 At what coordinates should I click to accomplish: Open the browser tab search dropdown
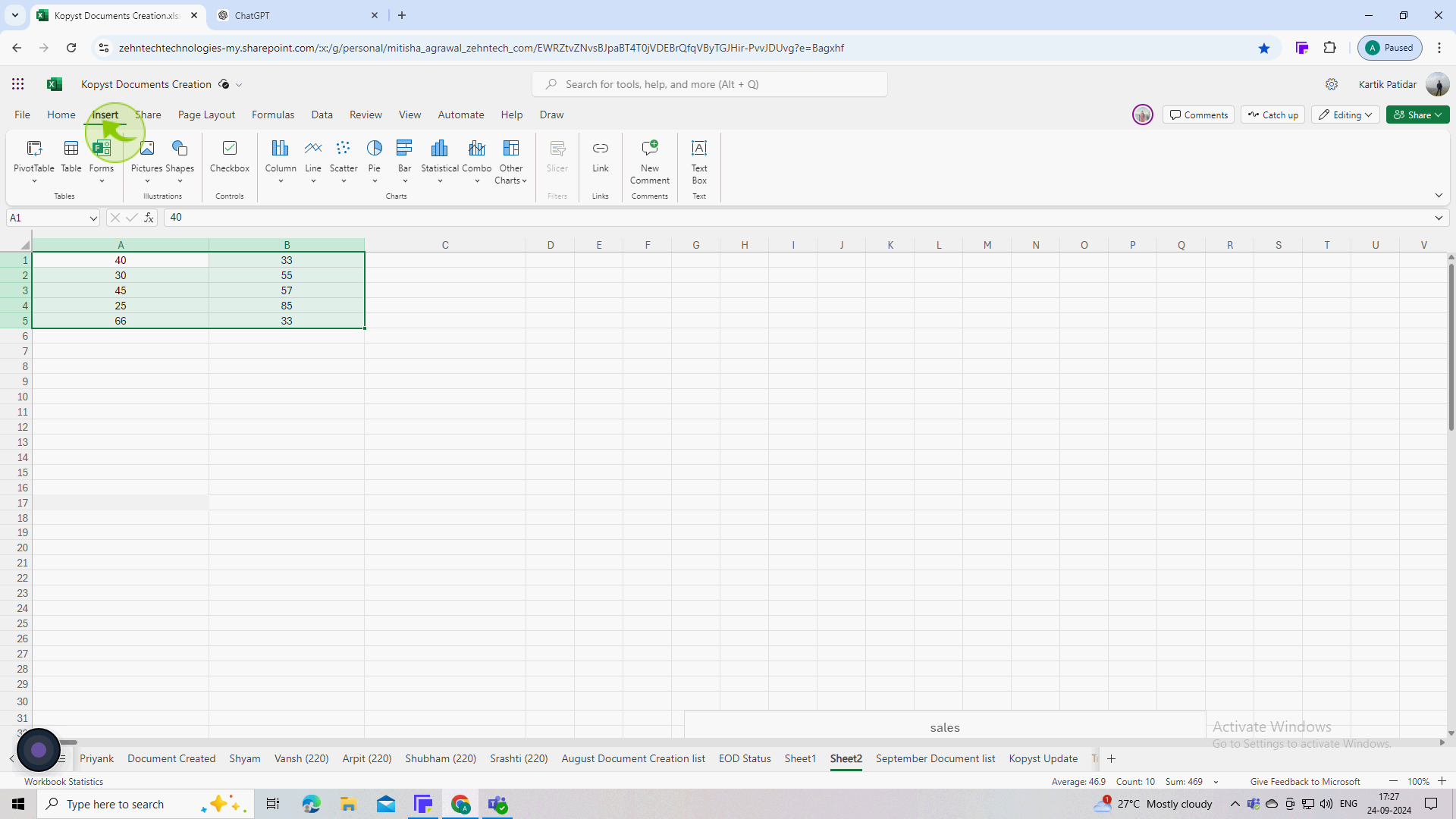click(x=14, y=15)
